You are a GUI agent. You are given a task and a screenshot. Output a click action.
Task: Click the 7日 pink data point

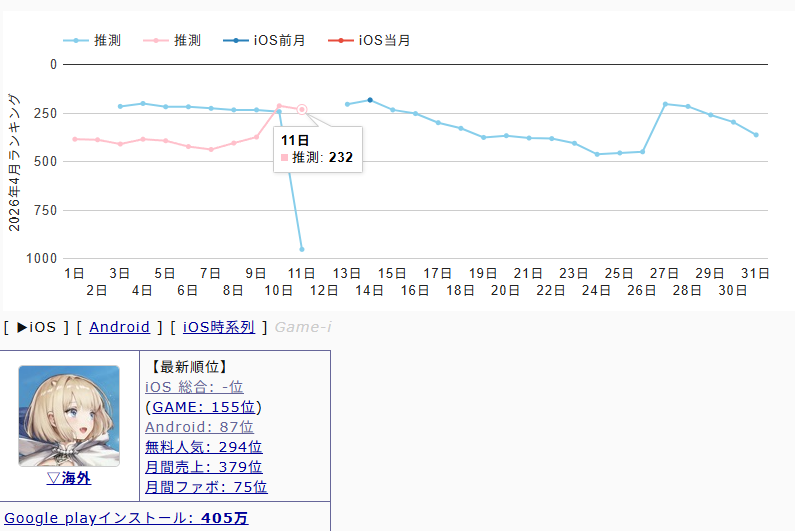click(211, 150)
